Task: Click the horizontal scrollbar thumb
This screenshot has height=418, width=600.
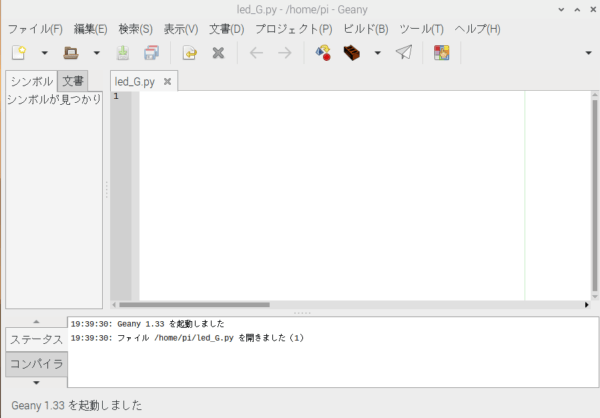Action: 194,305
